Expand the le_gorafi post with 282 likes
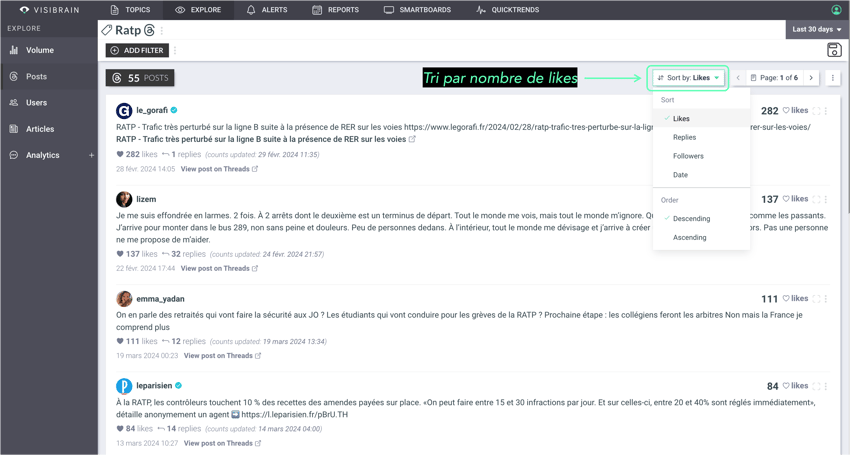 [816, 111]
